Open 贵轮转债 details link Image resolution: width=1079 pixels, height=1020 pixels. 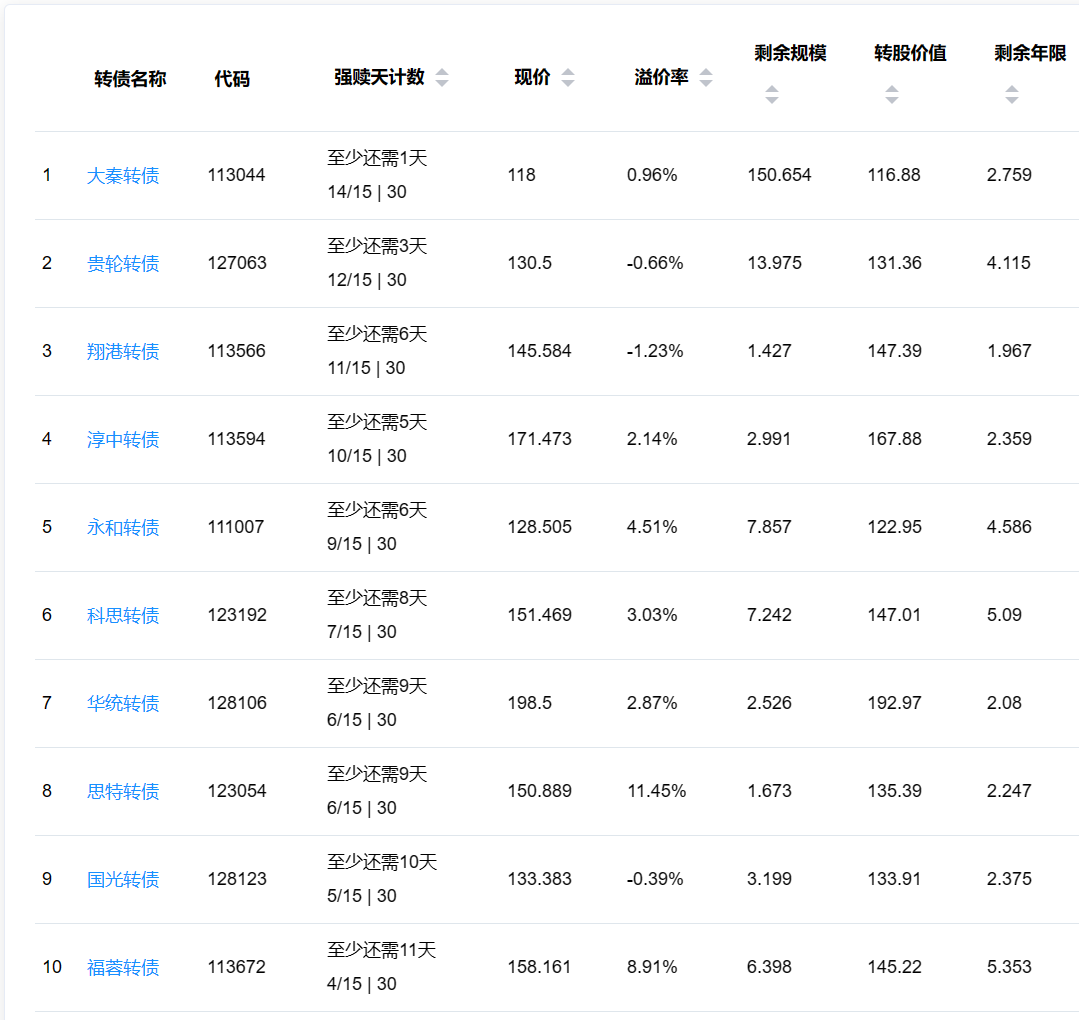point(123,264)
